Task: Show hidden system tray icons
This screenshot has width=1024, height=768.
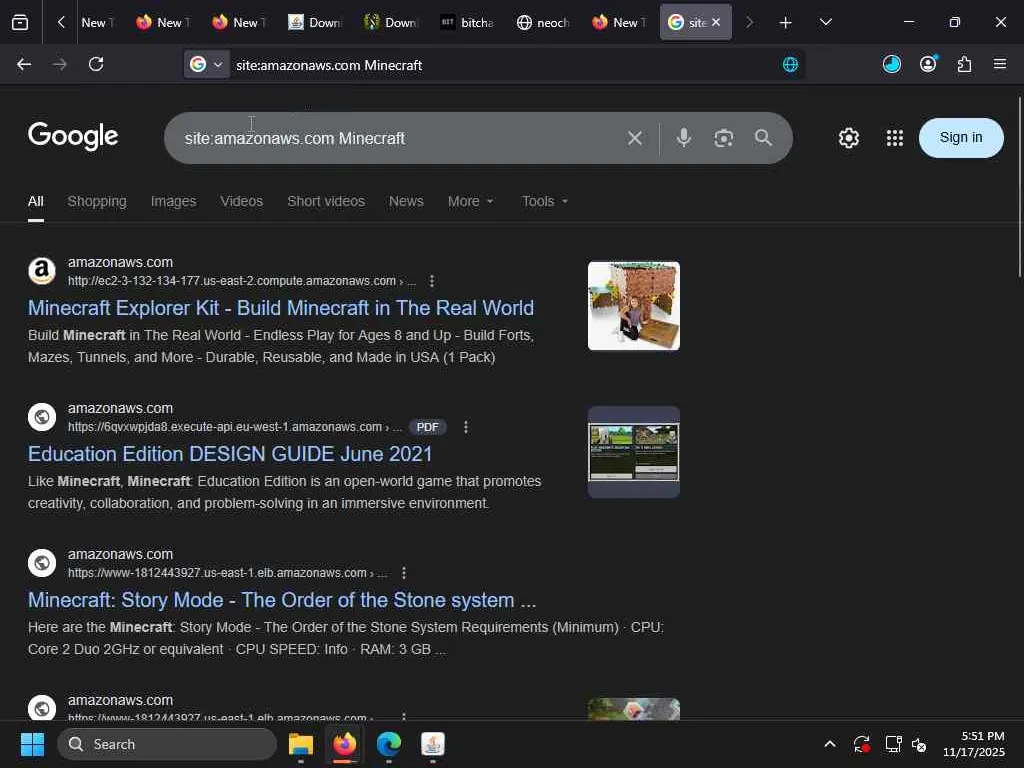Action: tap(829, 744)
